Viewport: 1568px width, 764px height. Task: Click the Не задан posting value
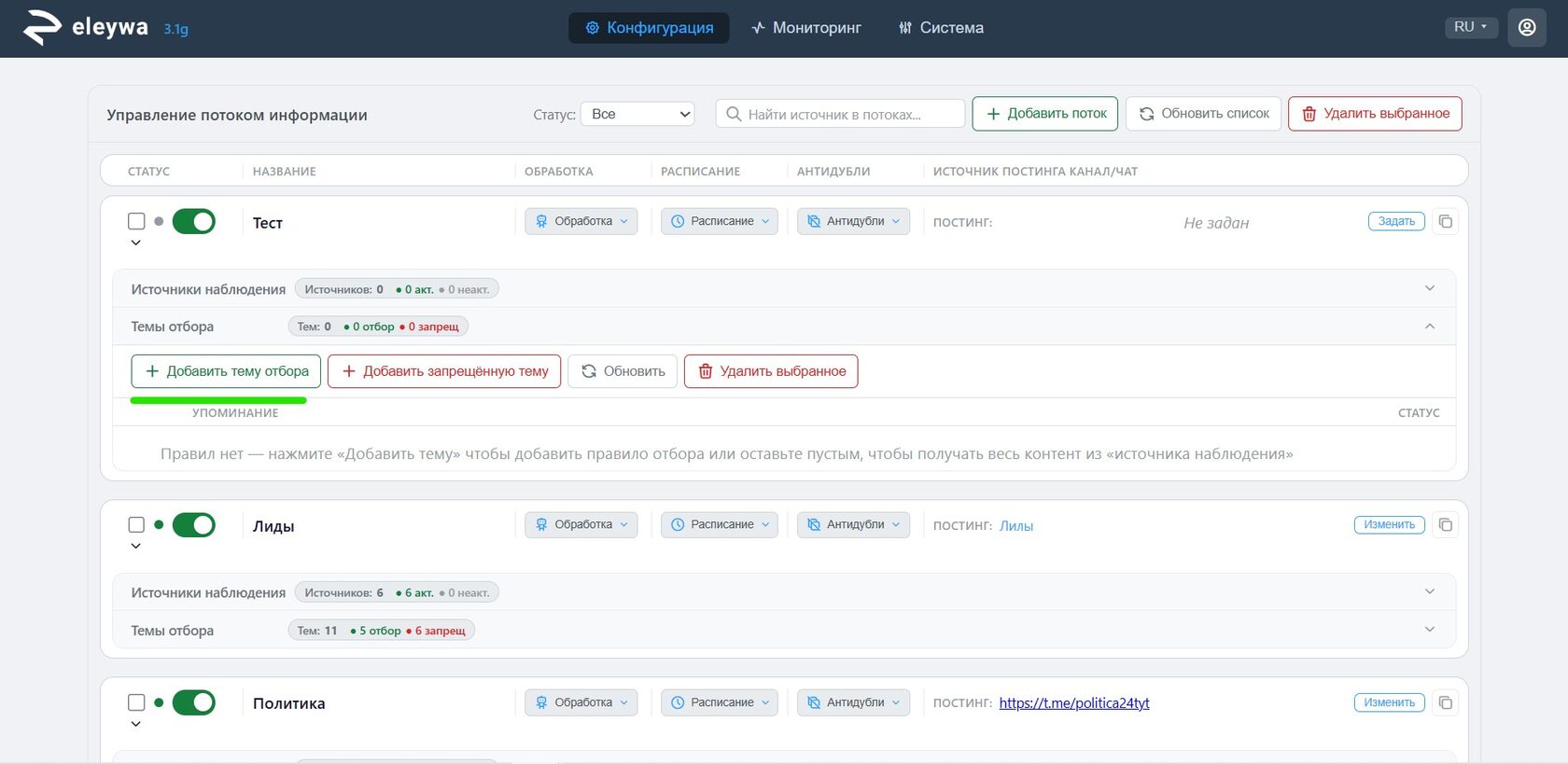(x=1216, y=223)
